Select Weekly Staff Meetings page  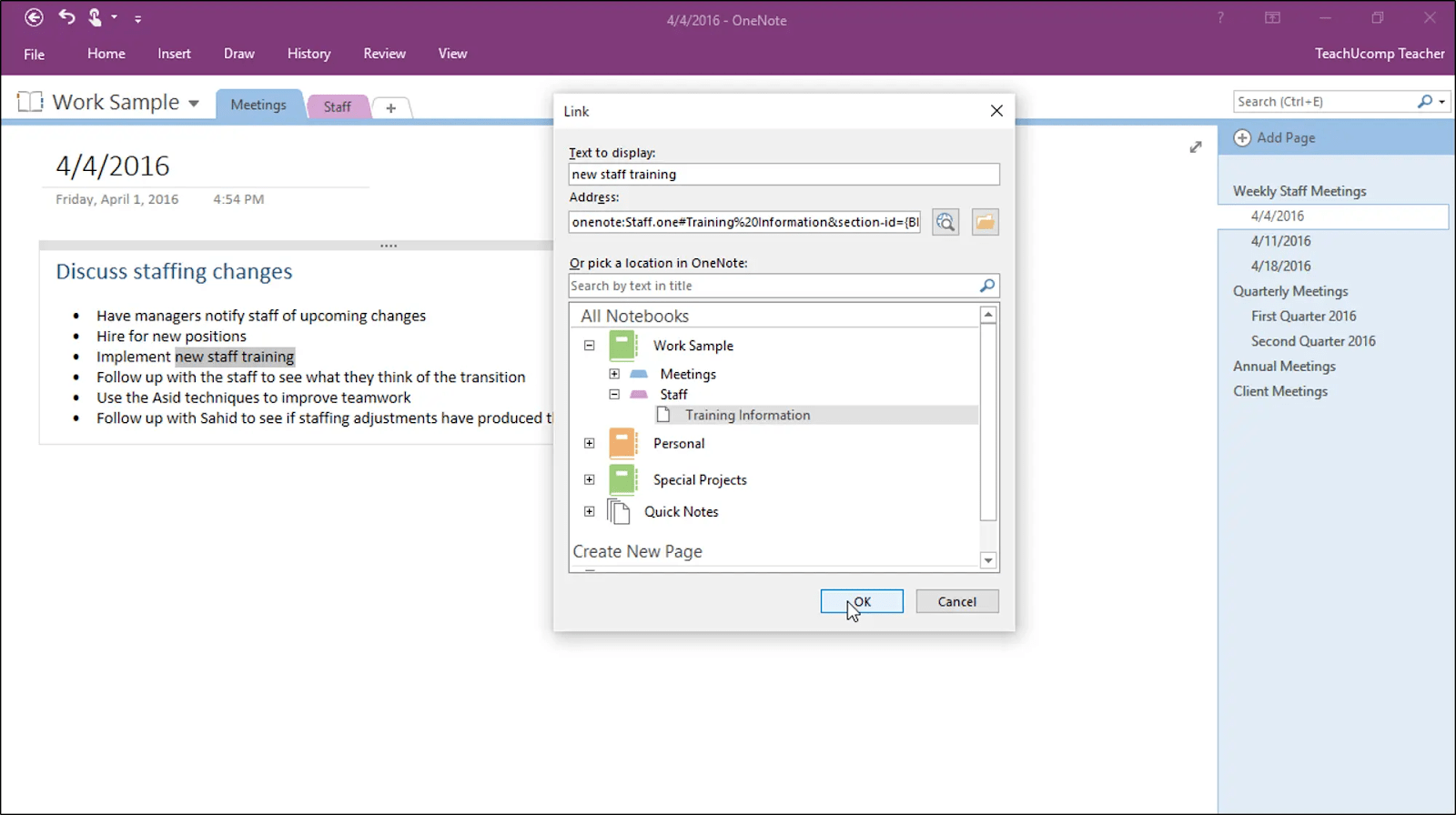tap(1299, 191)
